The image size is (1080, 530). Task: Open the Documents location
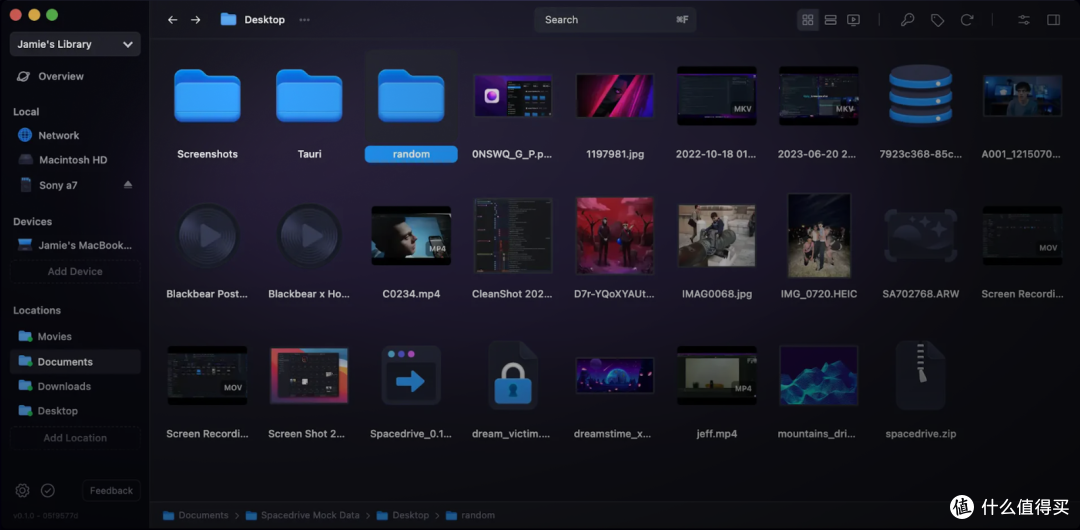75,362
